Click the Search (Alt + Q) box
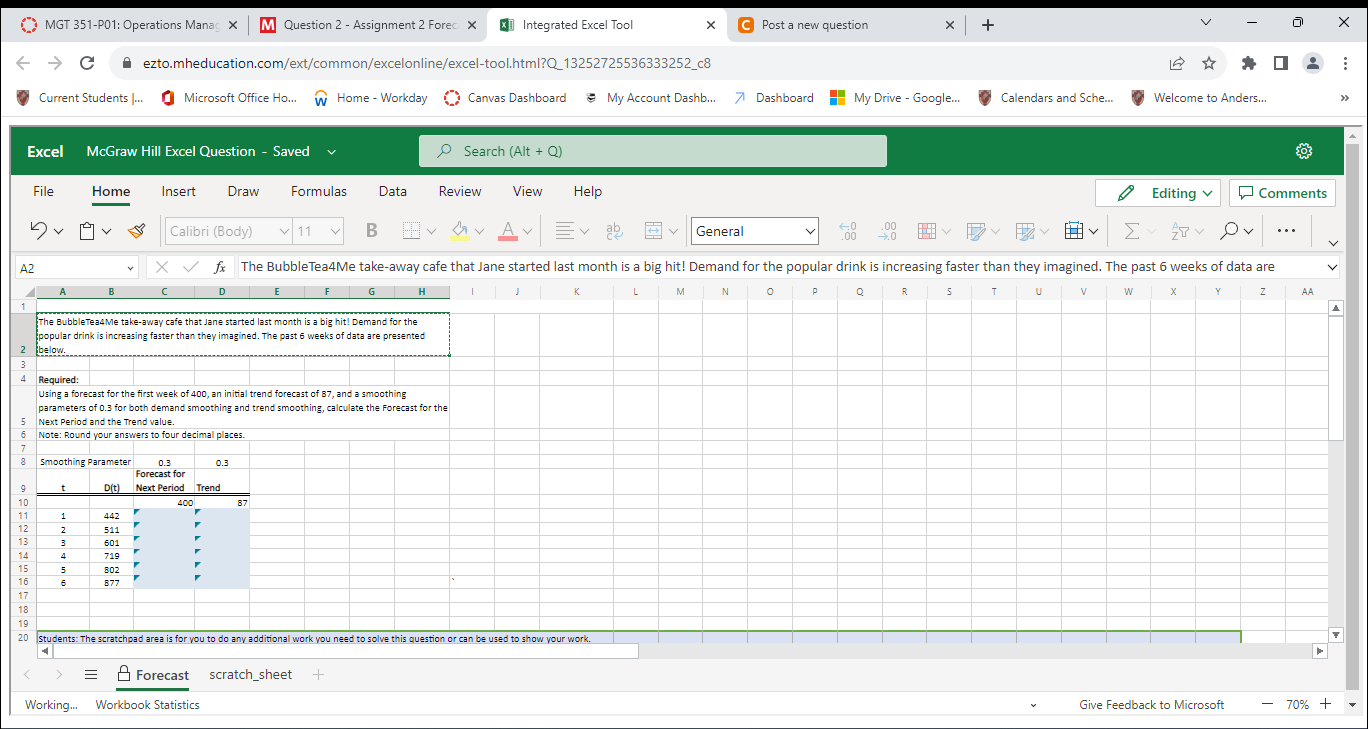 (652, 151)
